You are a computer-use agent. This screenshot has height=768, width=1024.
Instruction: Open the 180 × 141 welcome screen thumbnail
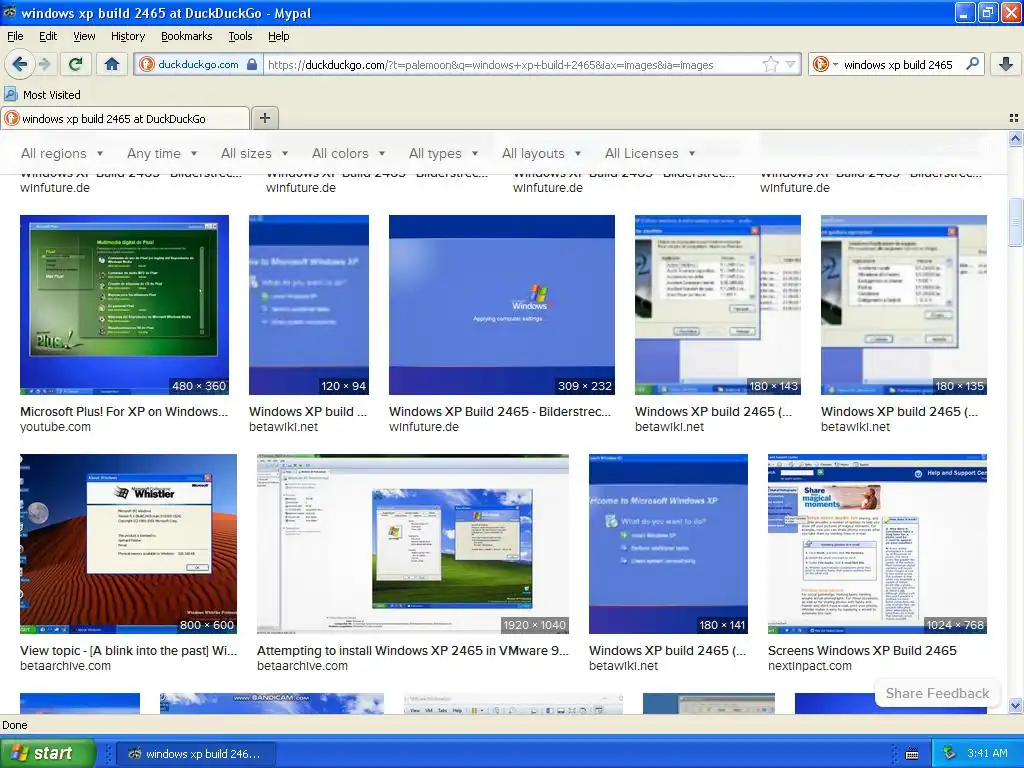pyautogui.click(x=668, y=543)
